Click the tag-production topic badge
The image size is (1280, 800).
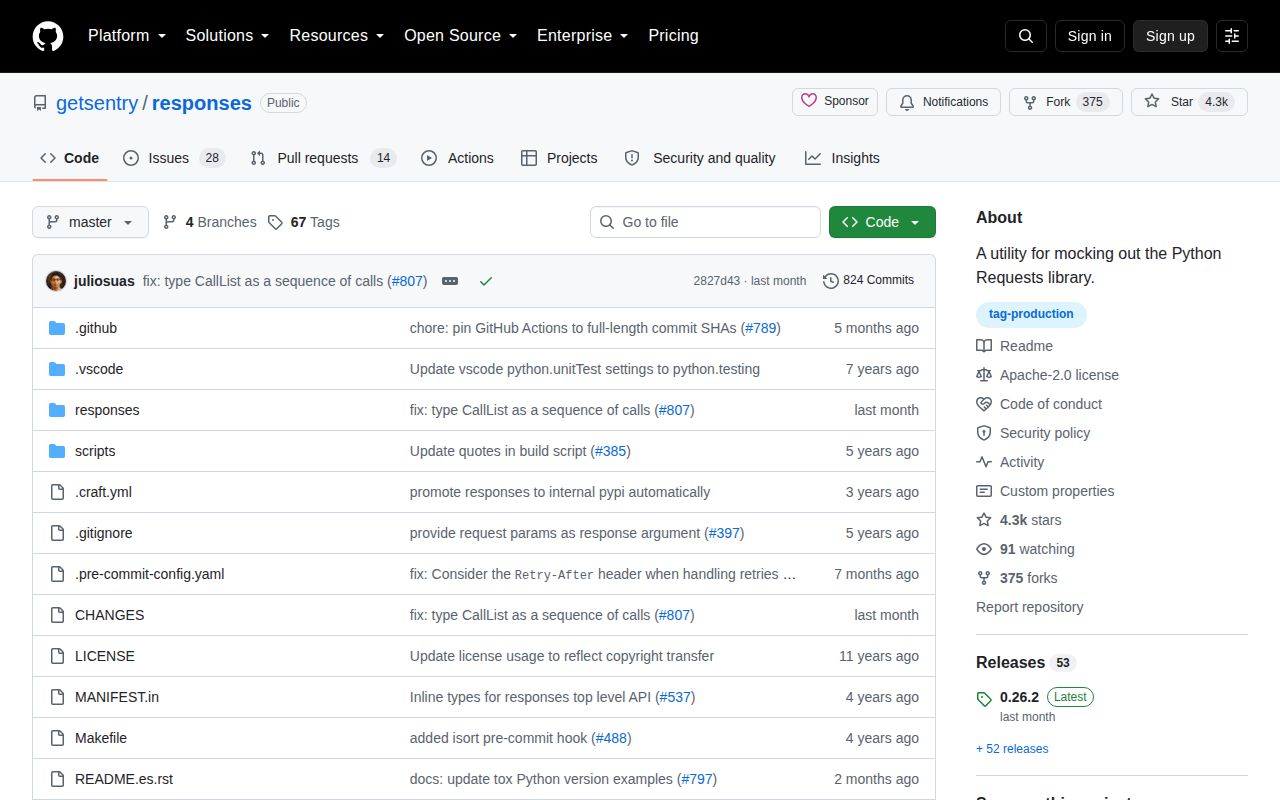[1031, 314]
